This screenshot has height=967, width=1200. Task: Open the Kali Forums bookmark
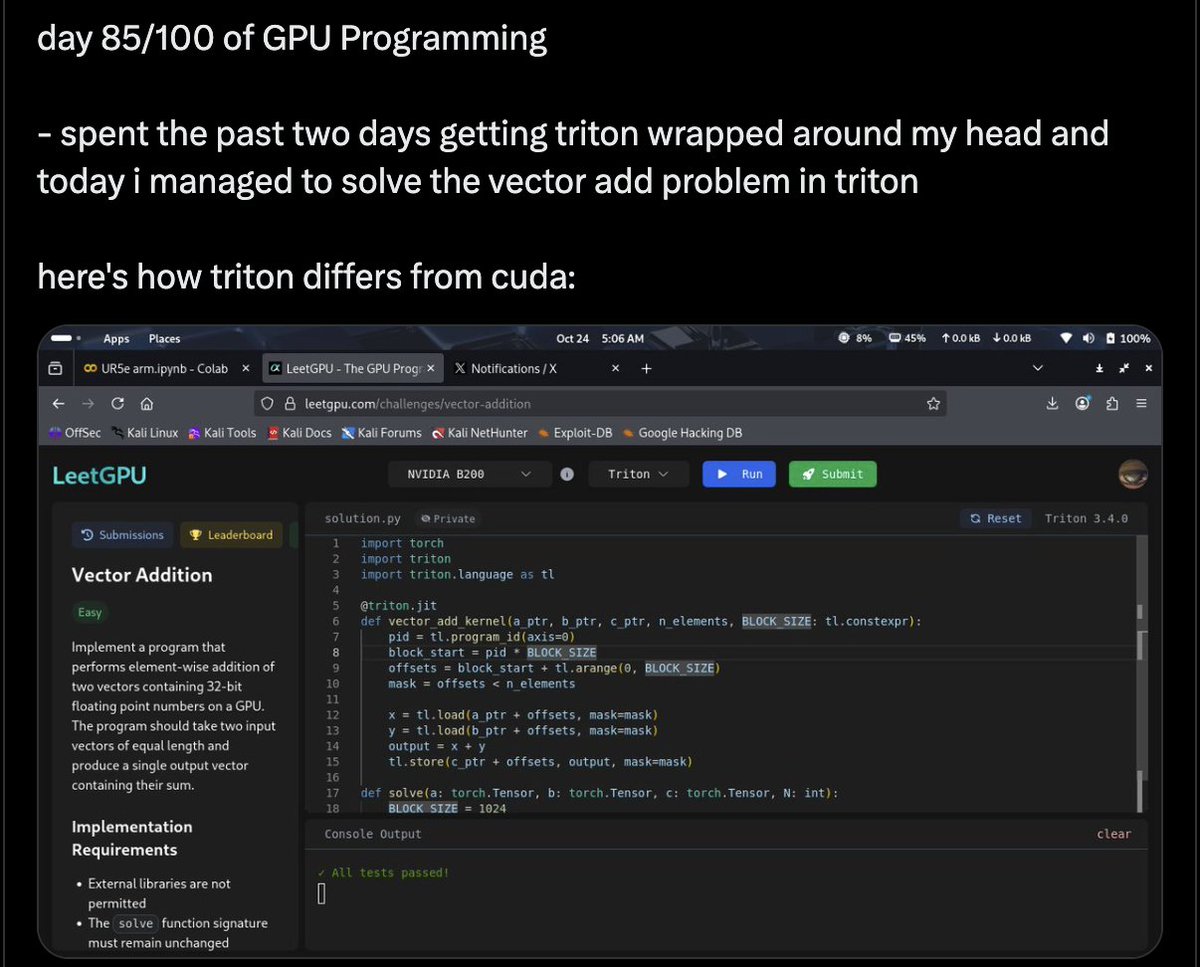point(381,433)
